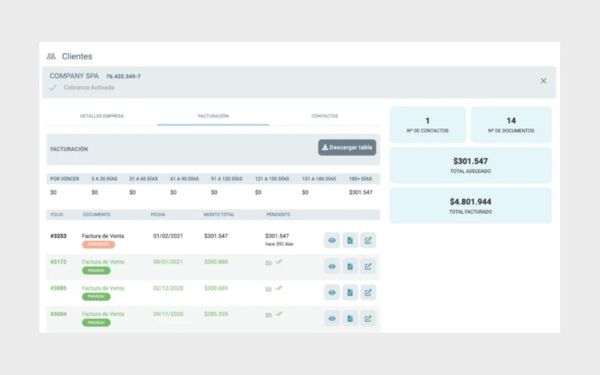Screen dimensions: 600x375
Task: Click the Cobranza Activada checkmark
Action: coord(53,87)
